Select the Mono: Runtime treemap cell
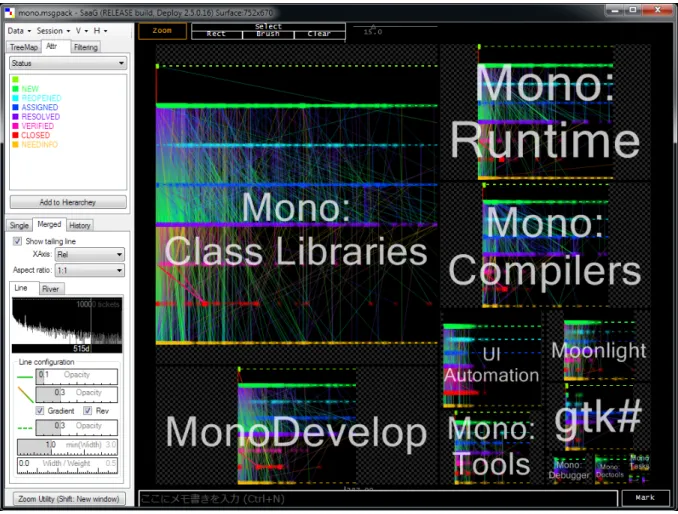 [545, 112]
